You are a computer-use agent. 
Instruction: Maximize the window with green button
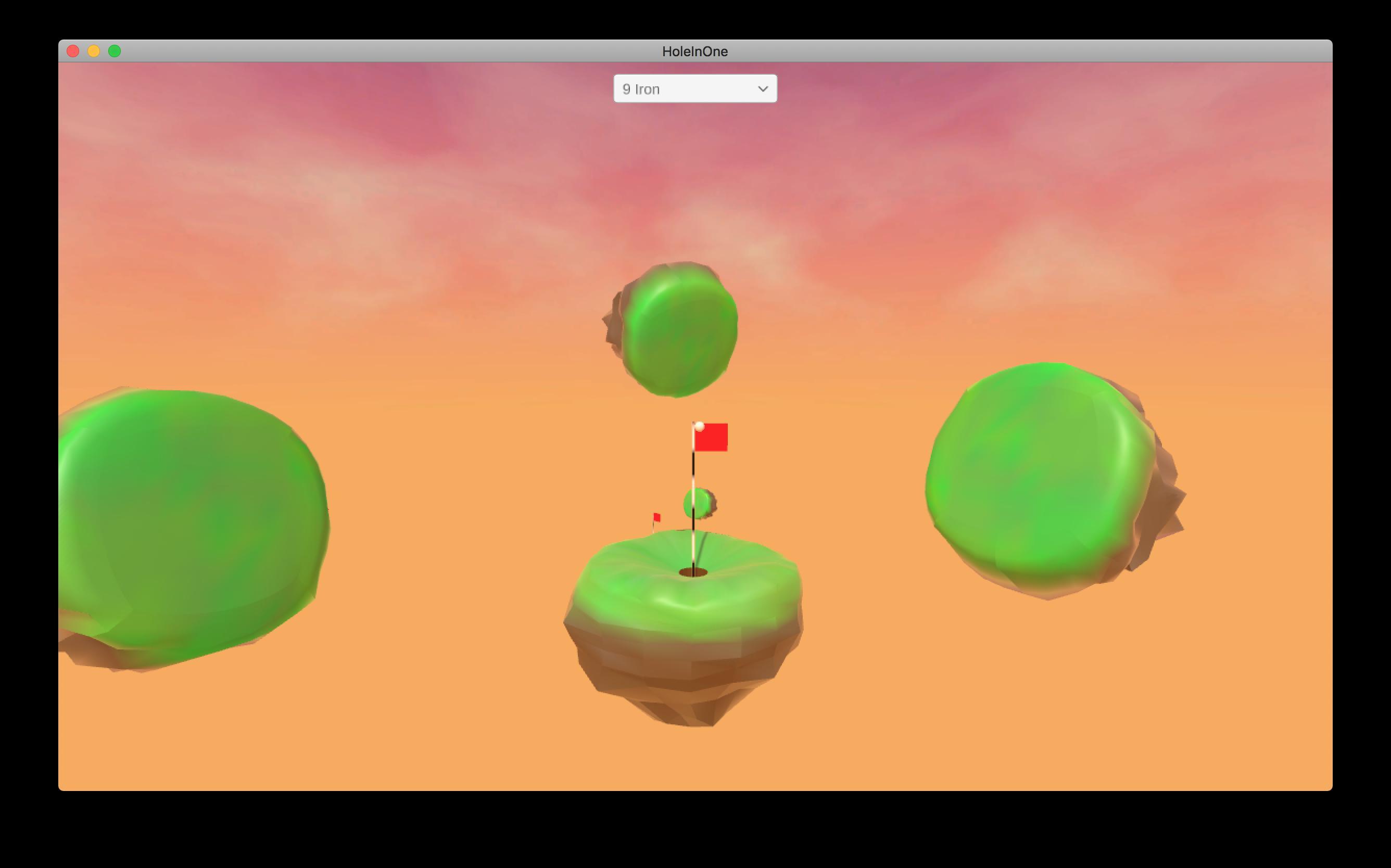click(x=115, y=51)
